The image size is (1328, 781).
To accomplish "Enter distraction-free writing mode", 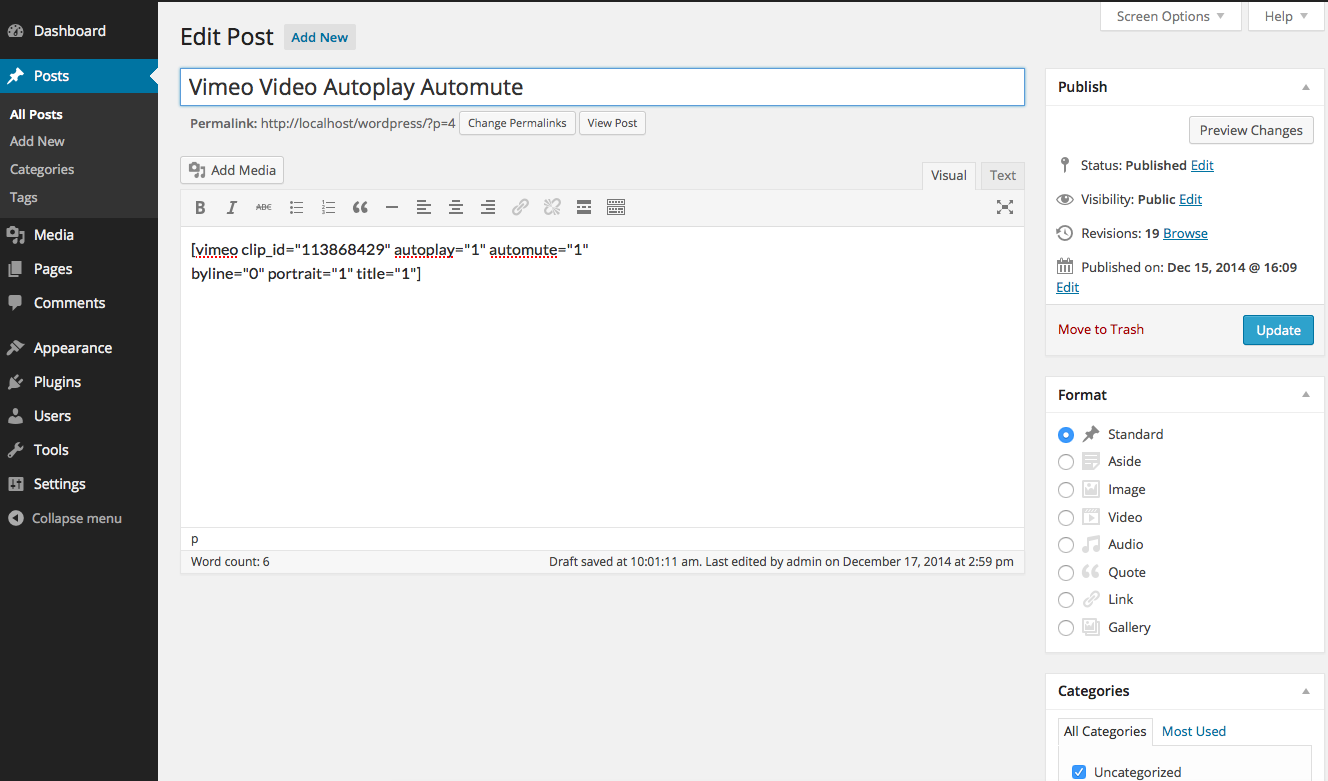I will click(x=1005, y=207).
